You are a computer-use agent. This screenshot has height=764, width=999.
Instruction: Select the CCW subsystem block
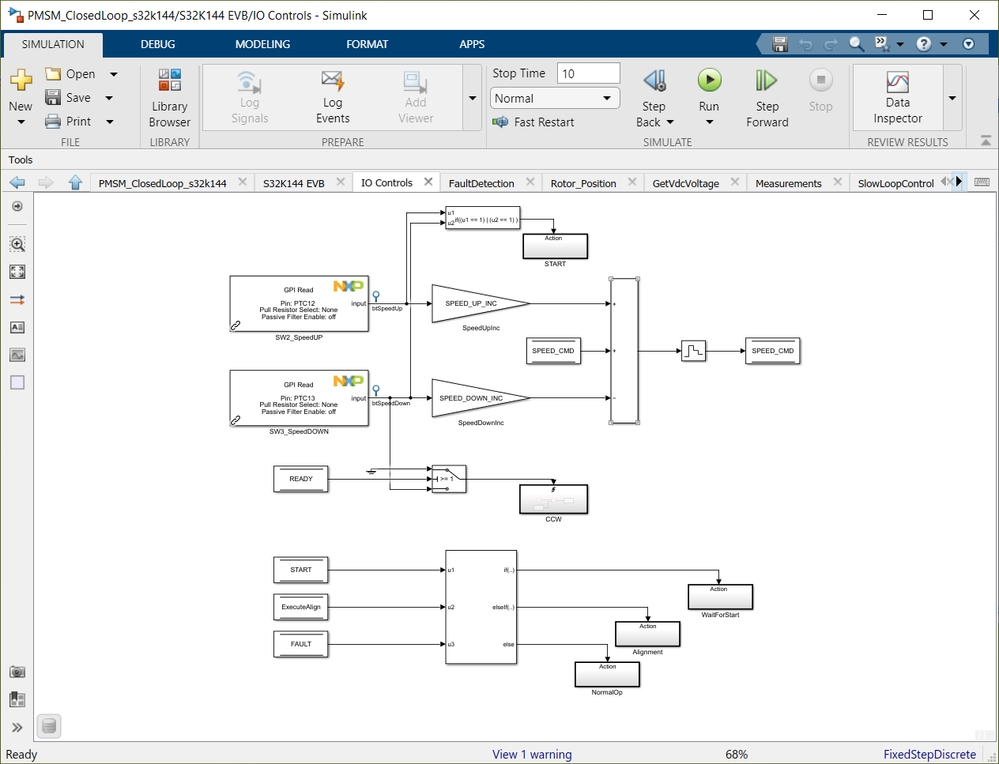pyautogui.click(x=554, y=500)
